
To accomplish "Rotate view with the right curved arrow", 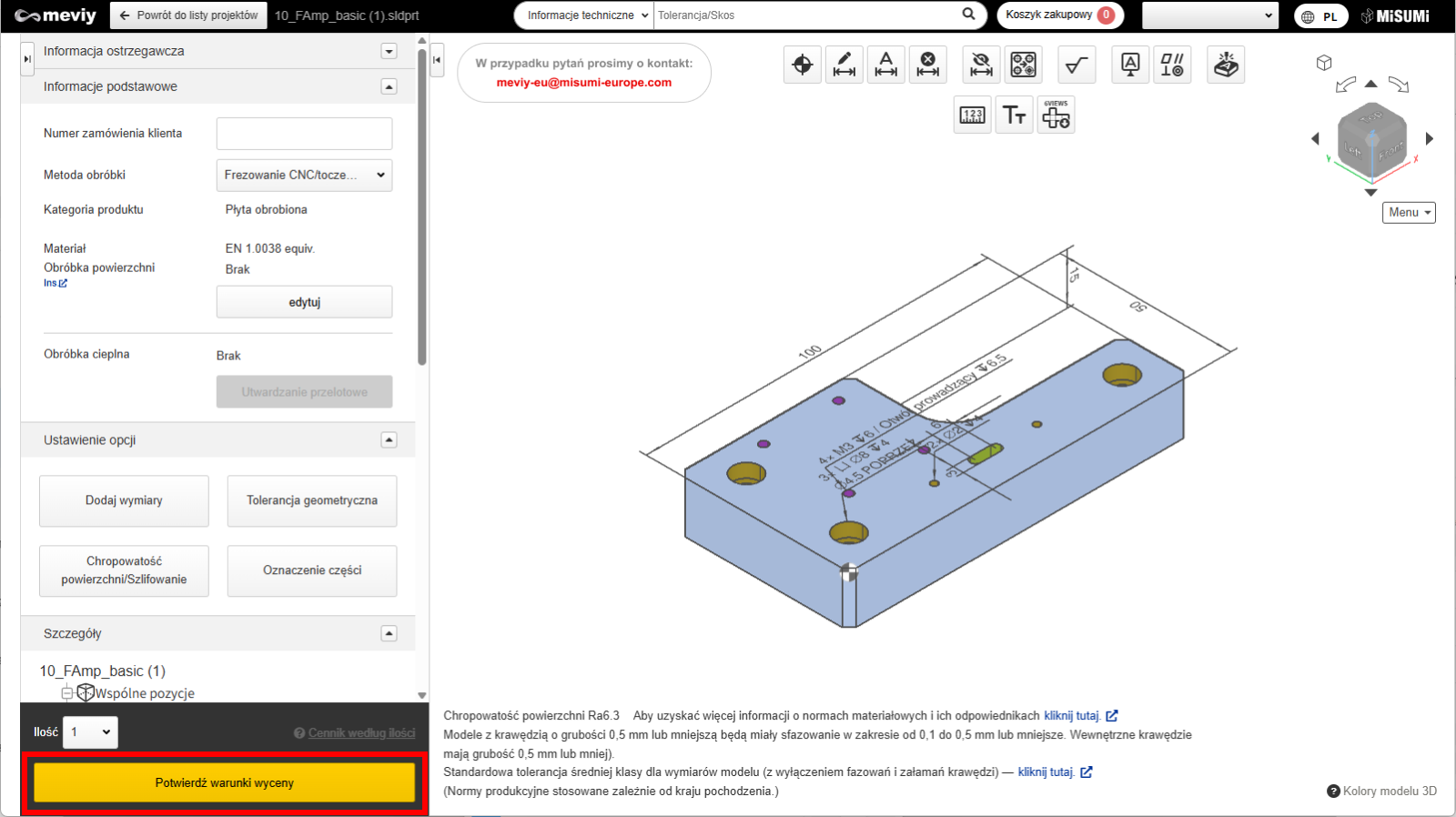I will coord(1399,85).
